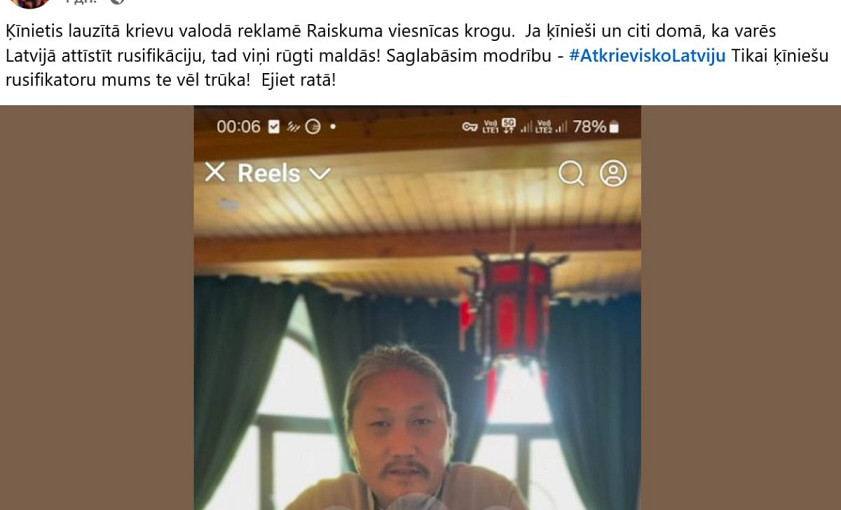Viewport: 841px width, 510px height.
Task: Click the LTE2 signal strength bars
Action: [562, 127]
